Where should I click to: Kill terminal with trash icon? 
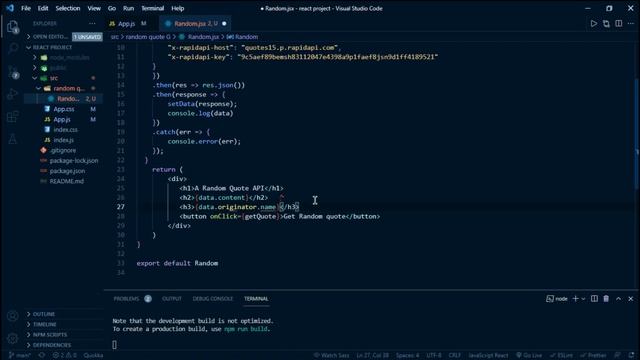606,299
